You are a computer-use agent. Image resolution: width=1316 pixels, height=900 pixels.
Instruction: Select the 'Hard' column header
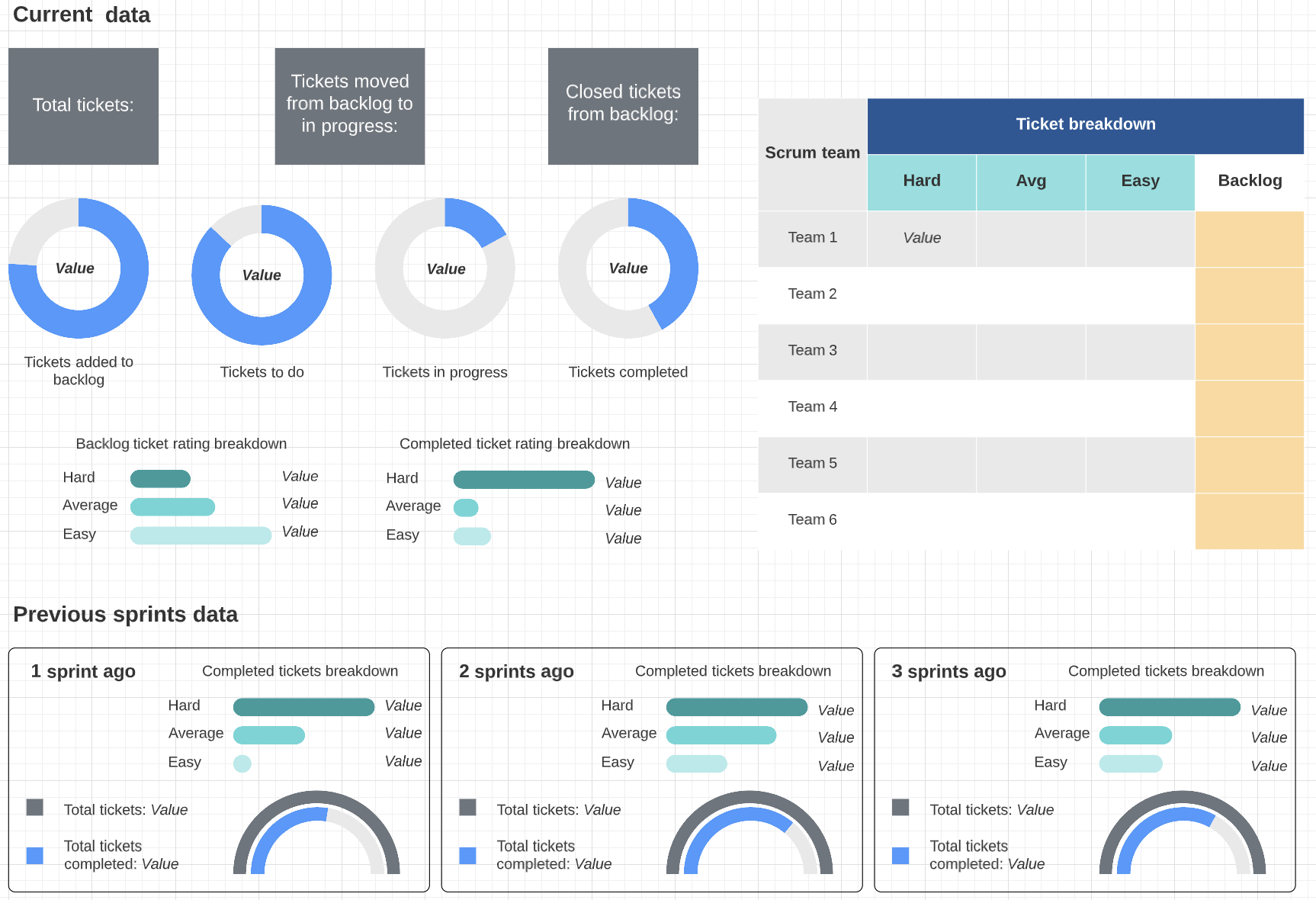922,182
